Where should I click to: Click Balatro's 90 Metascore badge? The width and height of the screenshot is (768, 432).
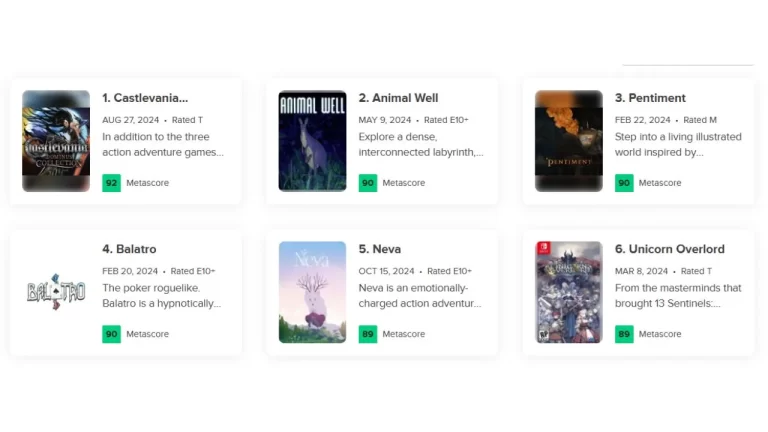(111, 334)
